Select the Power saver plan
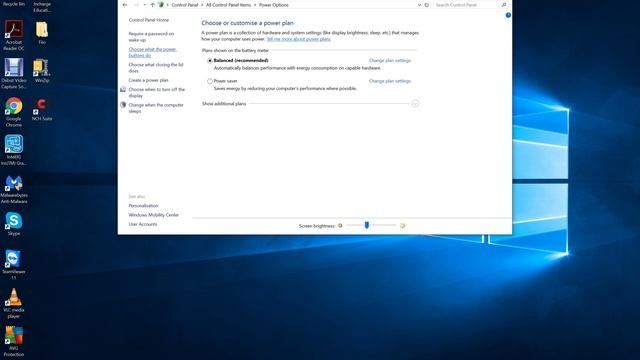Viewport: 640px width, 360px height. [x=210, y=81]
